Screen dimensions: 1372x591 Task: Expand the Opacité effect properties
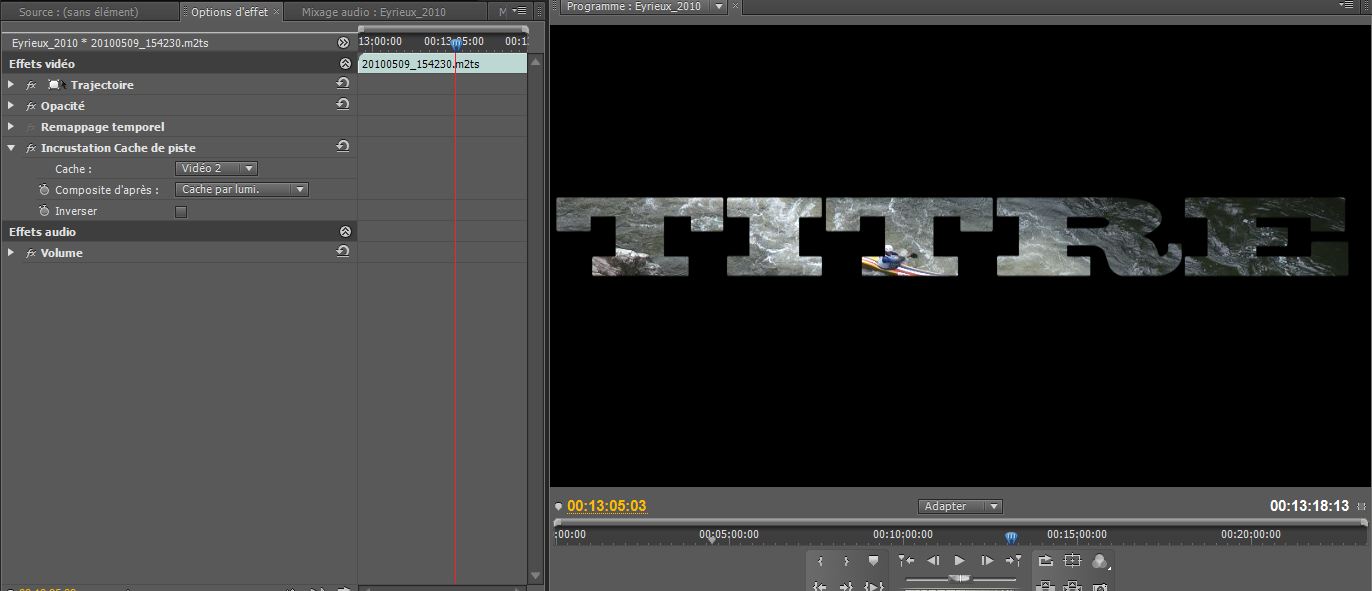[11, 106]
